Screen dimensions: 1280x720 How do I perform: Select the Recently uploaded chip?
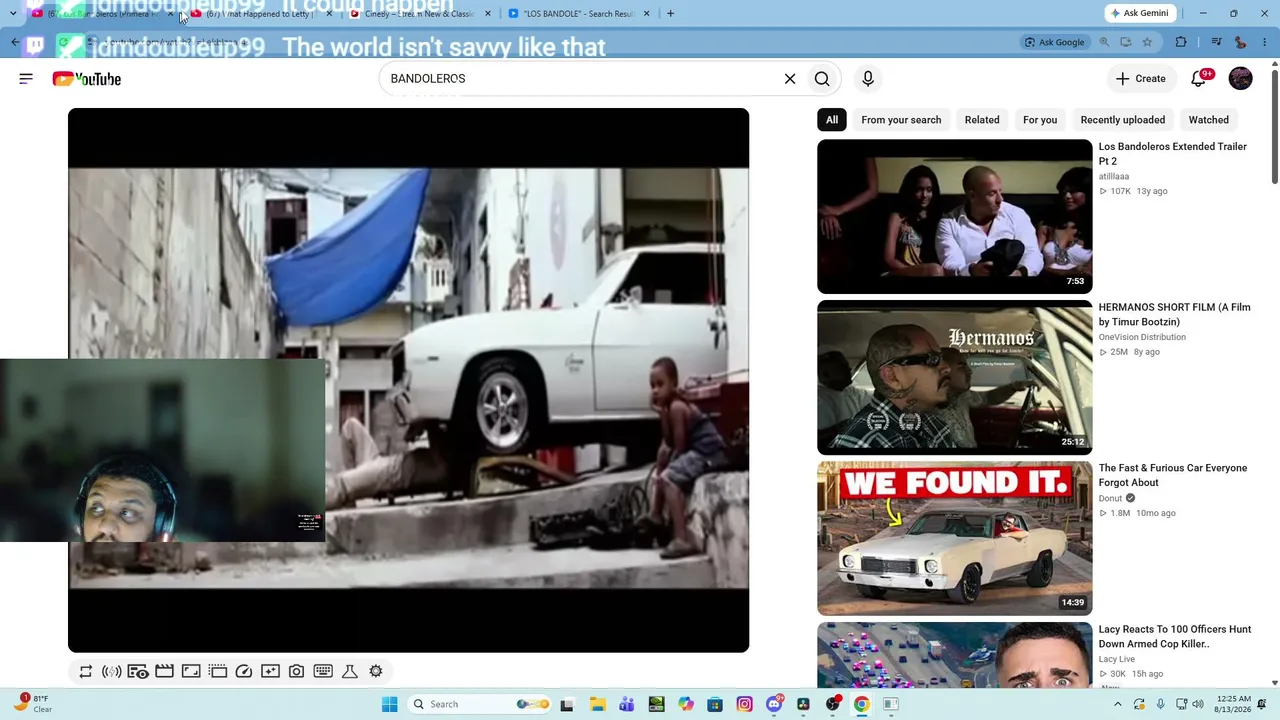[1122, 120]
